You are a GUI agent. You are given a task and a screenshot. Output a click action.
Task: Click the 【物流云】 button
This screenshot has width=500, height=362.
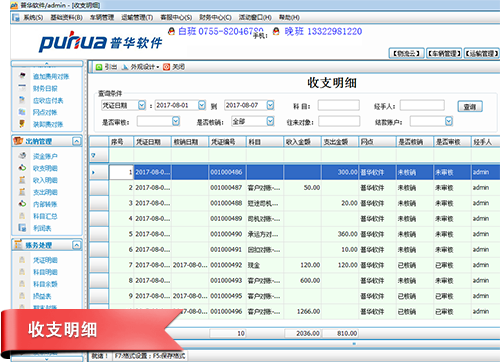pos(406,53)
